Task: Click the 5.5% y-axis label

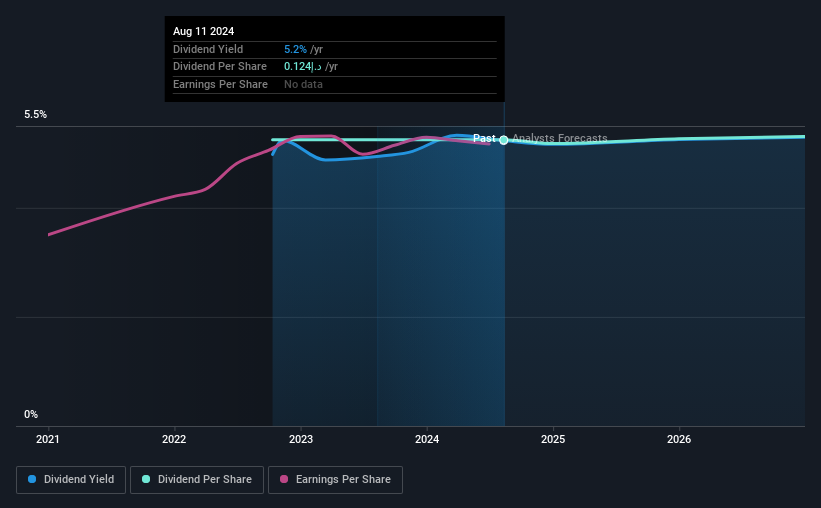Action: tap(36, 114)
